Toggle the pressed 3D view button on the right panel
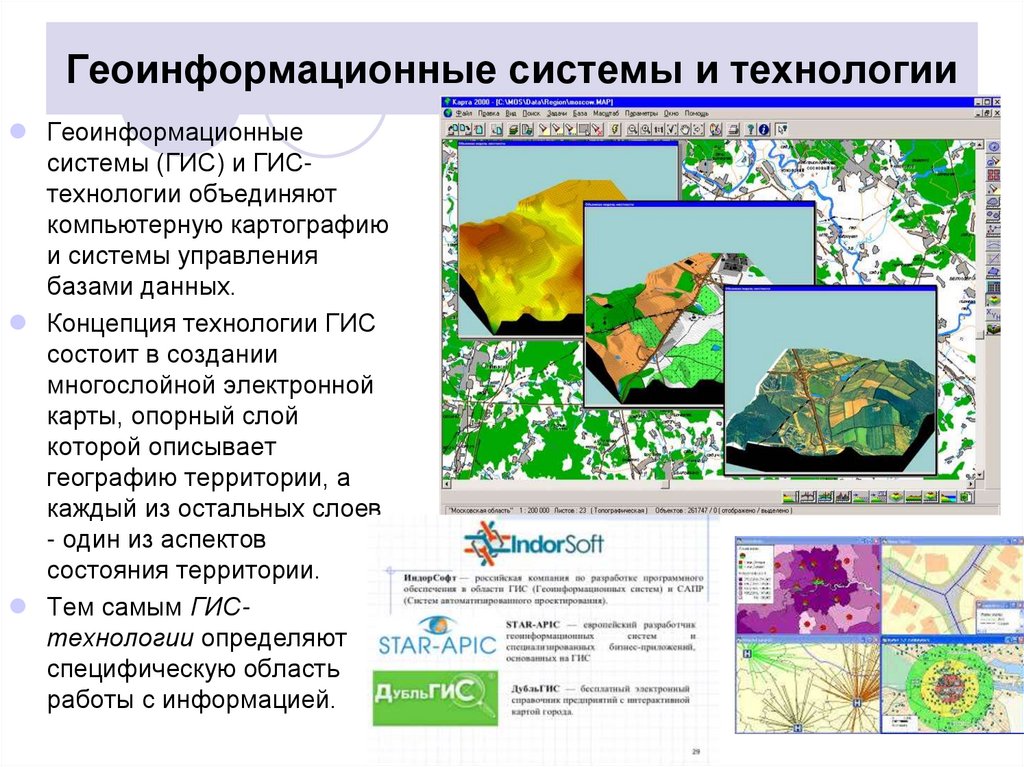Viewport: 1024px width, 767px height. [991, 289]
